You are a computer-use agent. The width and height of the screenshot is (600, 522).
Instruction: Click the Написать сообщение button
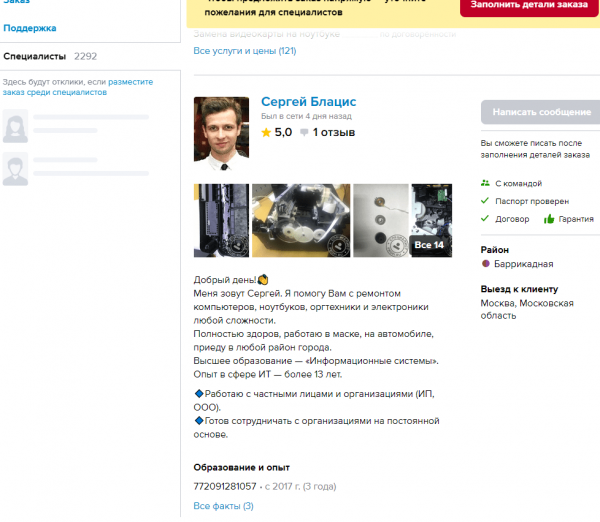(541, 112)
